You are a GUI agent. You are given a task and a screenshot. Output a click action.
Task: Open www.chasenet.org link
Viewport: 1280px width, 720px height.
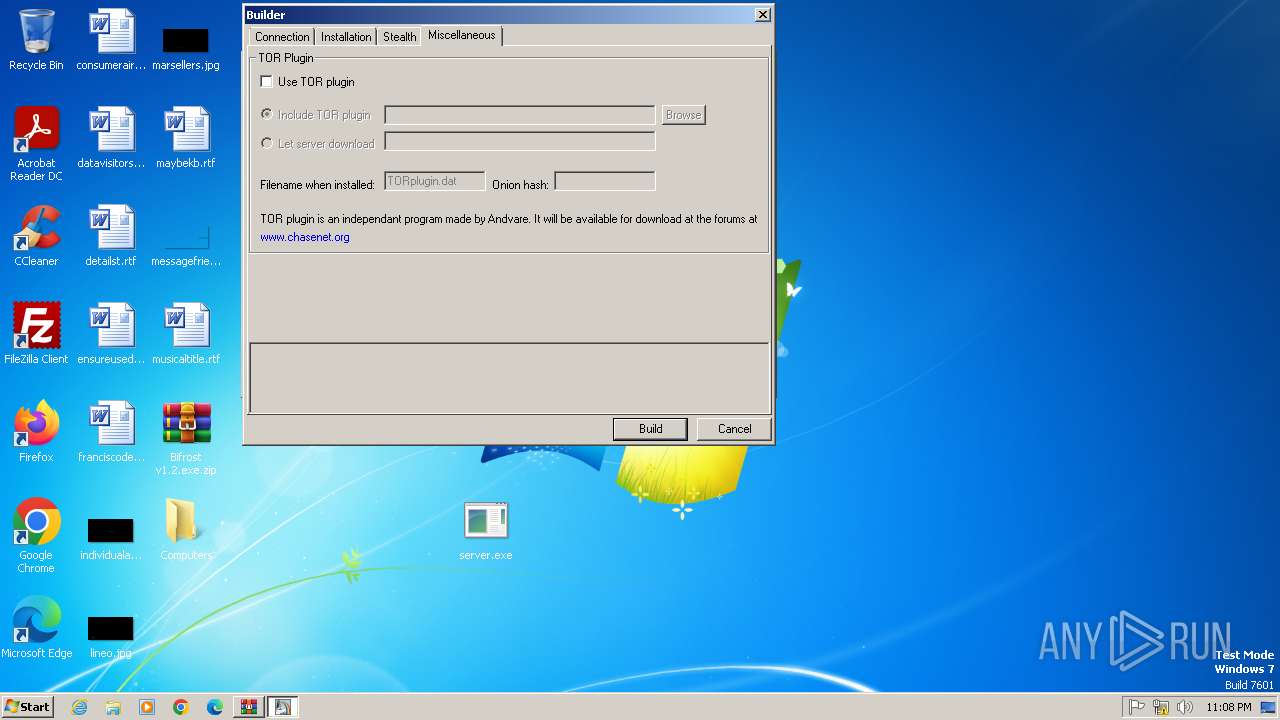pyautogui.click(x=305, y=237)
